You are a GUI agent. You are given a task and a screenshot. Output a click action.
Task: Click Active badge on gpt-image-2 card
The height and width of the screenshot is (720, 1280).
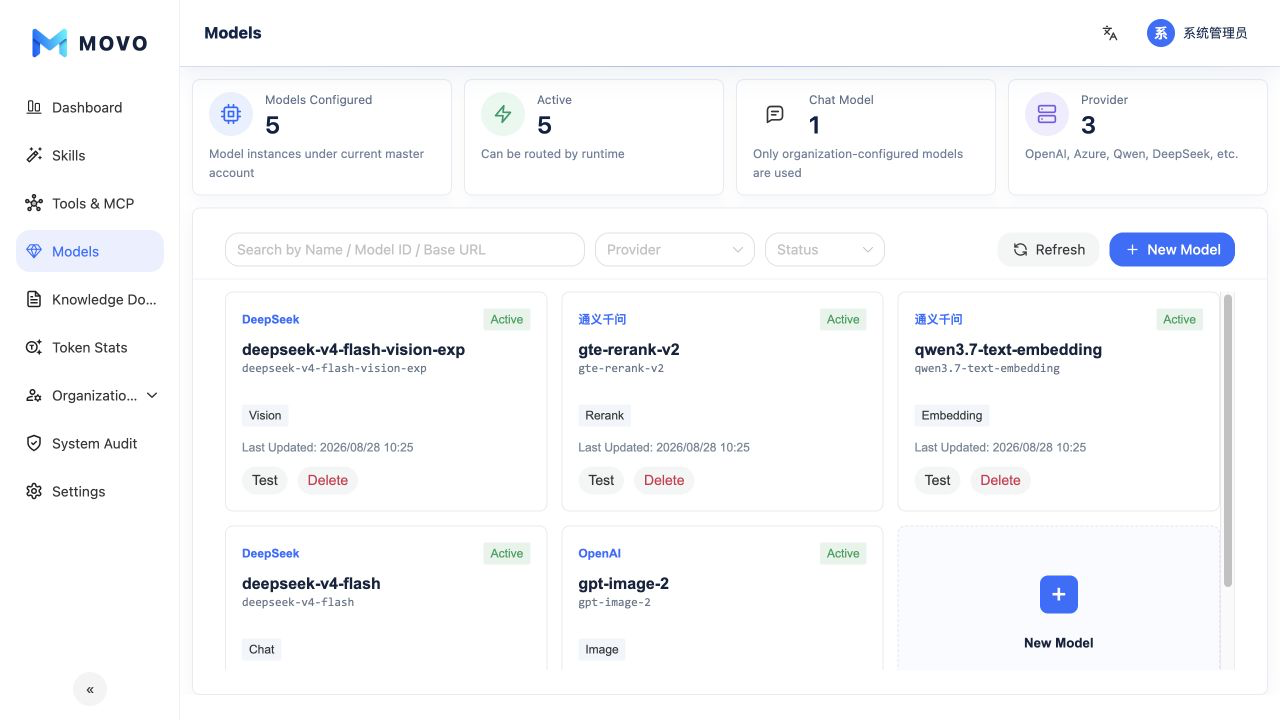click(843, 554)
